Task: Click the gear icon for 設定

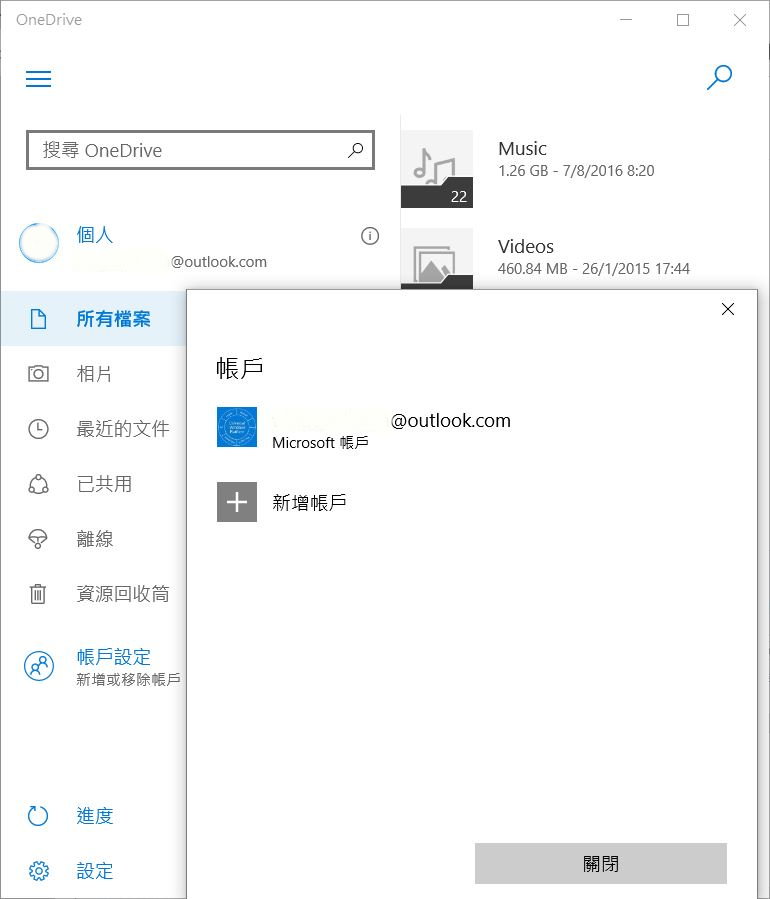Action: point(38,871)
